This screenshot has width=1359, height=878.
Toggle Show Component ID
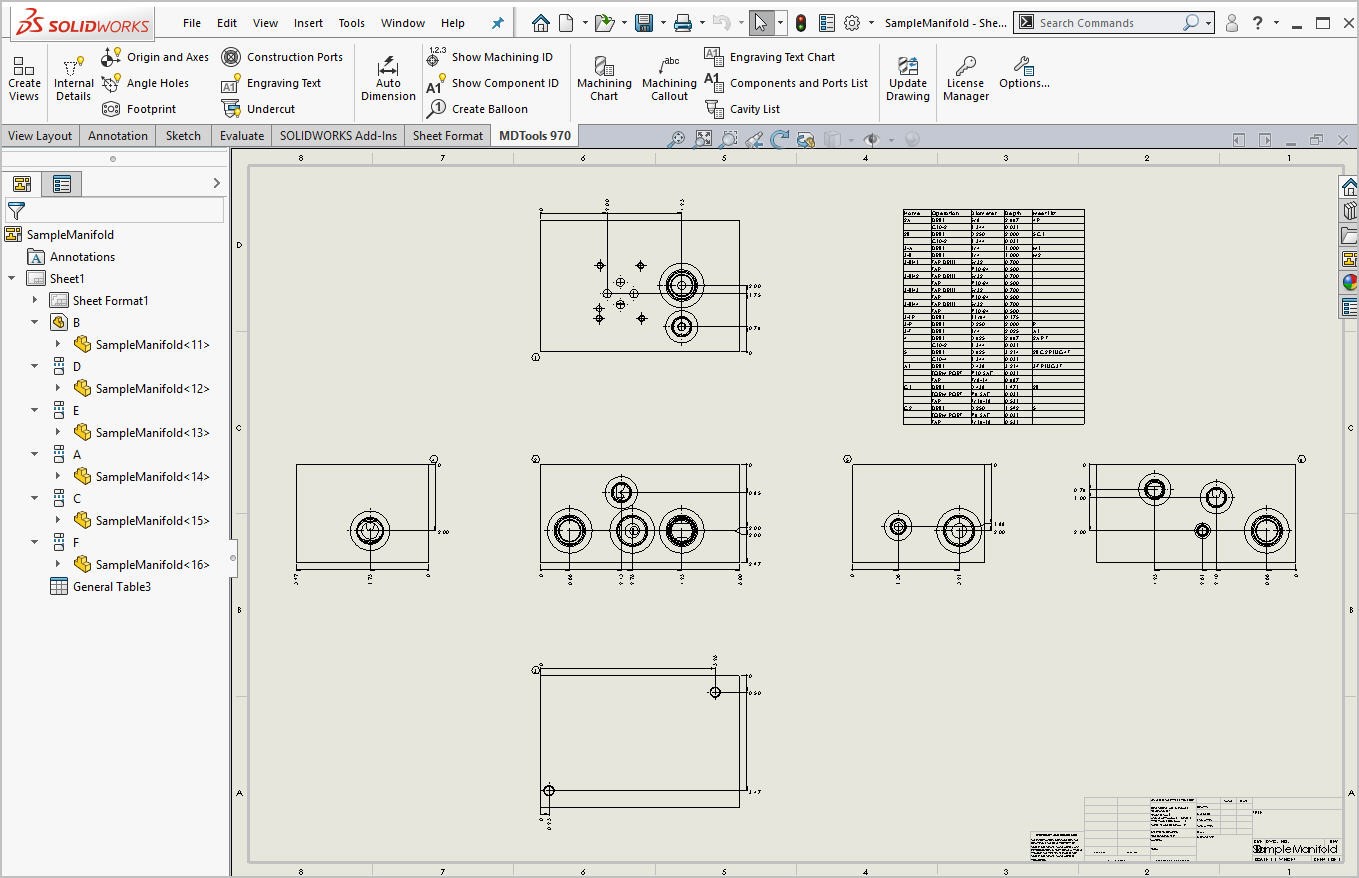[x=492, y=83]
